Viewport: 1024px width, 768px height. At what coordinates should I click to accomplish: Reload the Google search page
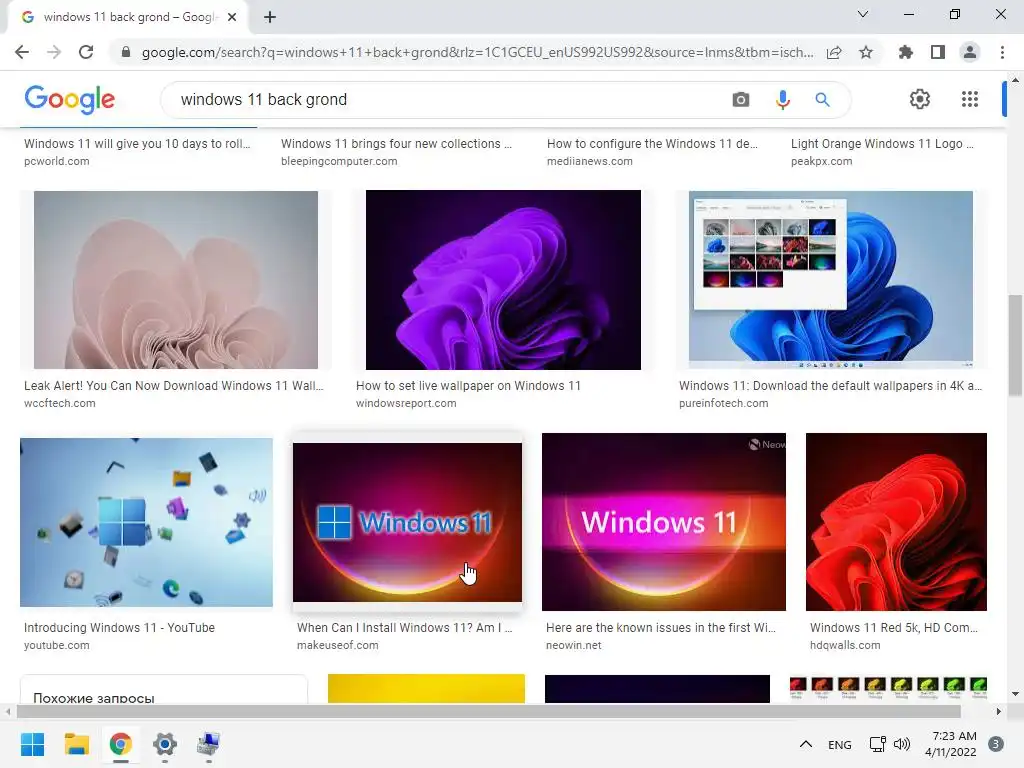(86, 52)
